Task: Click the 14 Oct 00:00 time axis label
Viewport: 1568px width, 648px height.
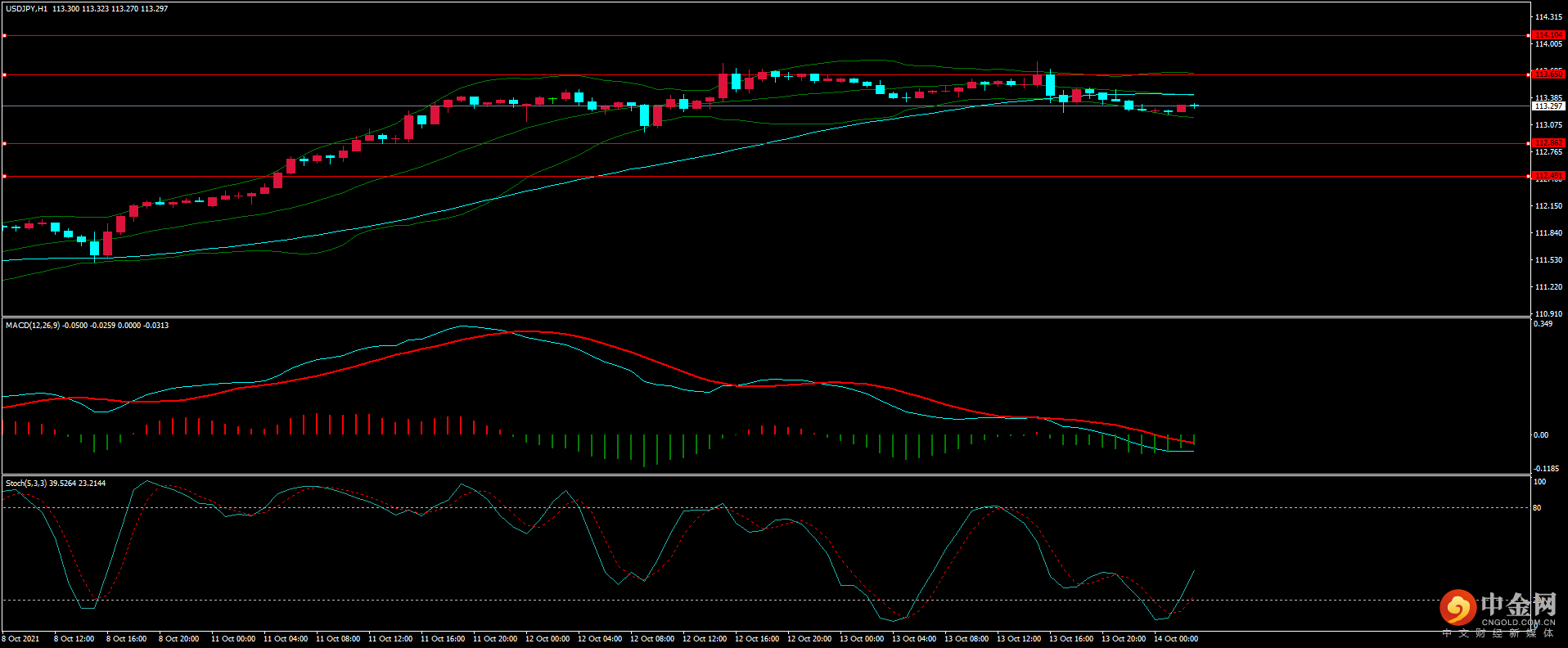Action: tap(1175, 639)
